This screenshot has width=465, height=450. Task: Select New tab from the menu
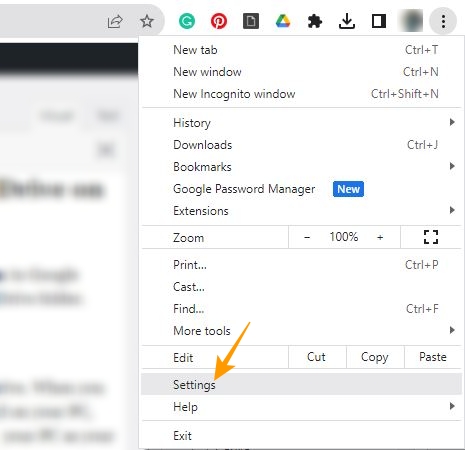click(301, 50)
